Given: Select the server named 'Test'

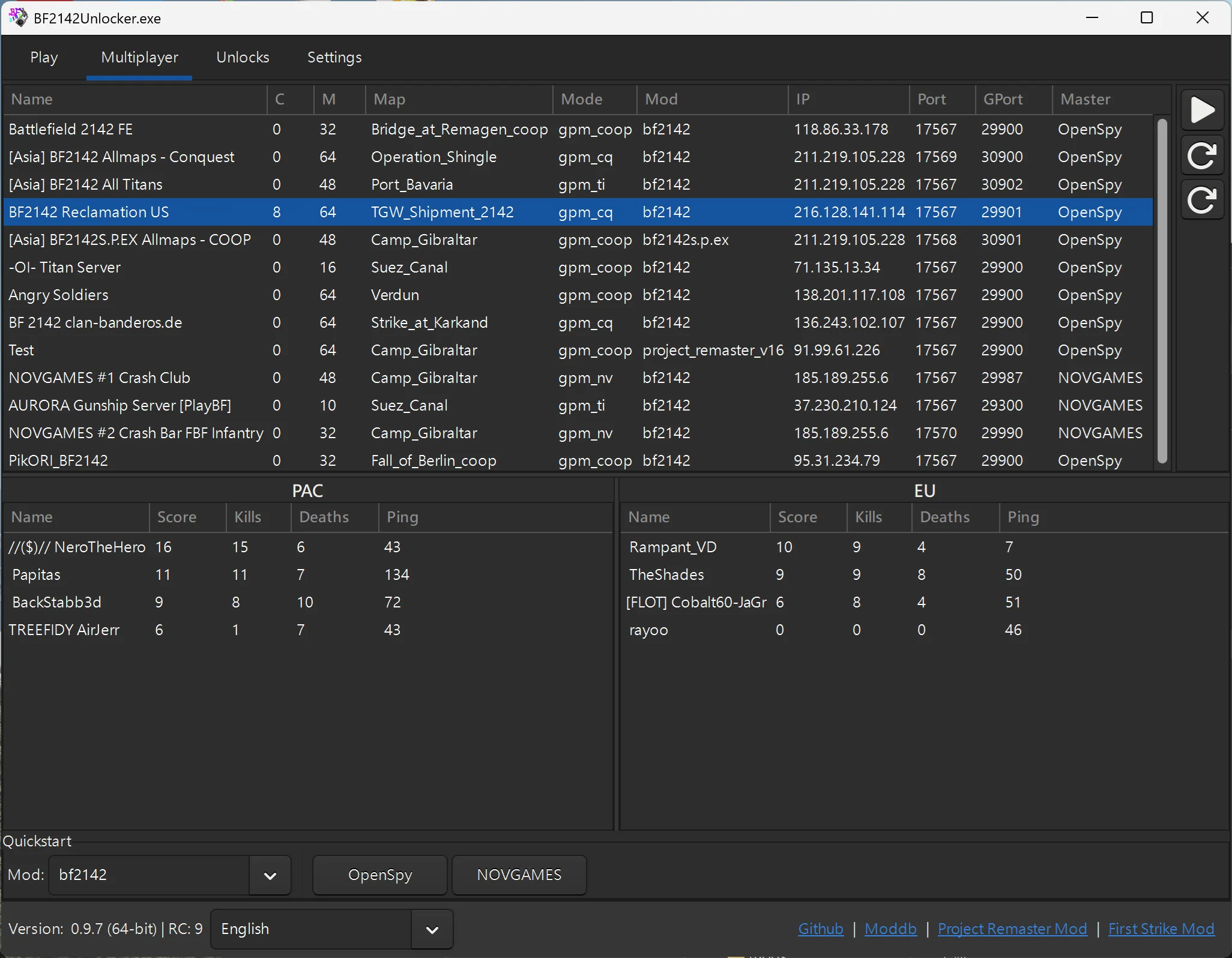Looking at the screenshot, I should click(578, 350).
